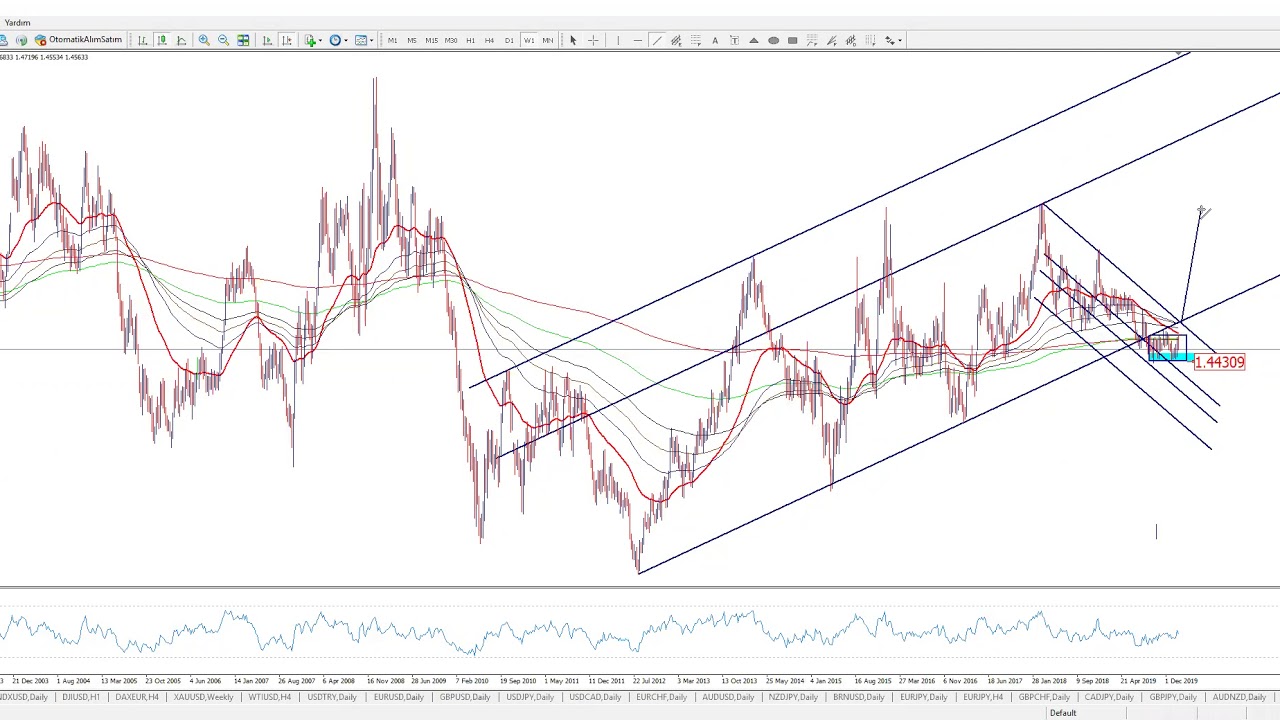Open the WTIUSD,H4 chart tab
This screenshot has width=1280, height=720.
coord(270,697)
